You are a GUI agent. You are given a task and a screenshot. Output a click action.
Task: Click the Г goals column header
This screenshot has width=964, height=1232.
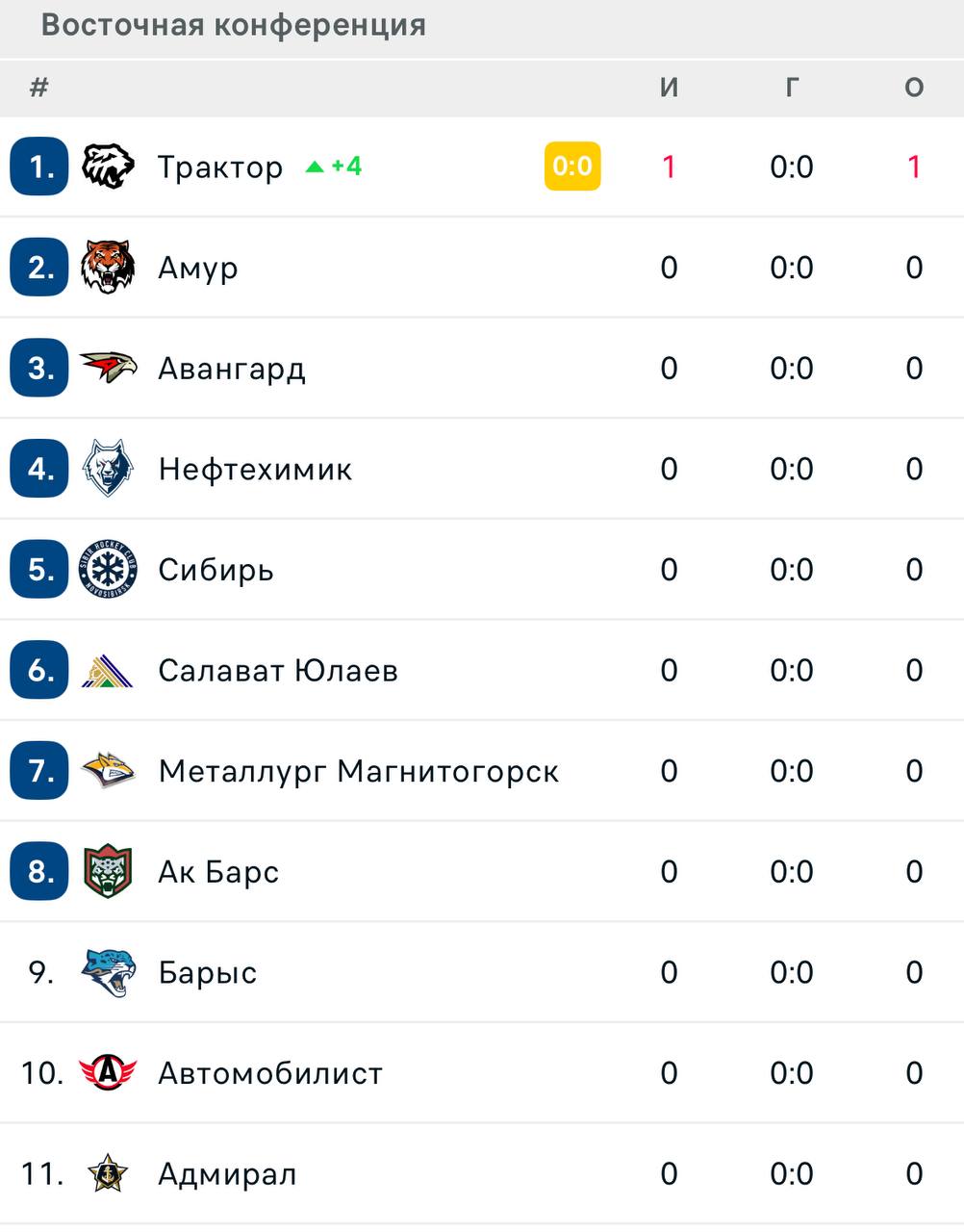792,88
